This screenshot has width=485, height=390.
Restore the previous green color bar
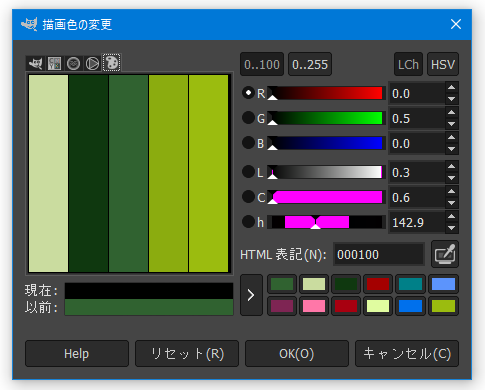(x=149, y=307)
